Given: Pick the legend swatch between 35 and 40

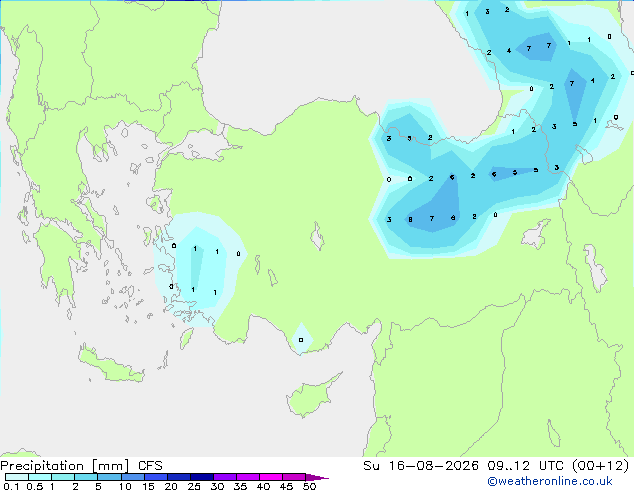Looking at the screenshot, I should [248, 477].
